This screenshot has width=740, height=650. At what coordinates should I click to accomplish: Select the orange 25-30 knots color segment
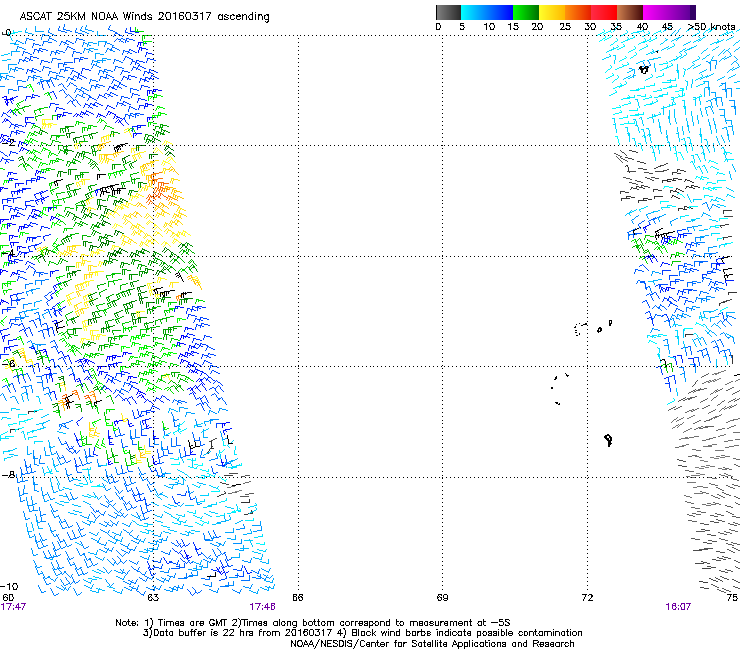[x=578, y=12]
